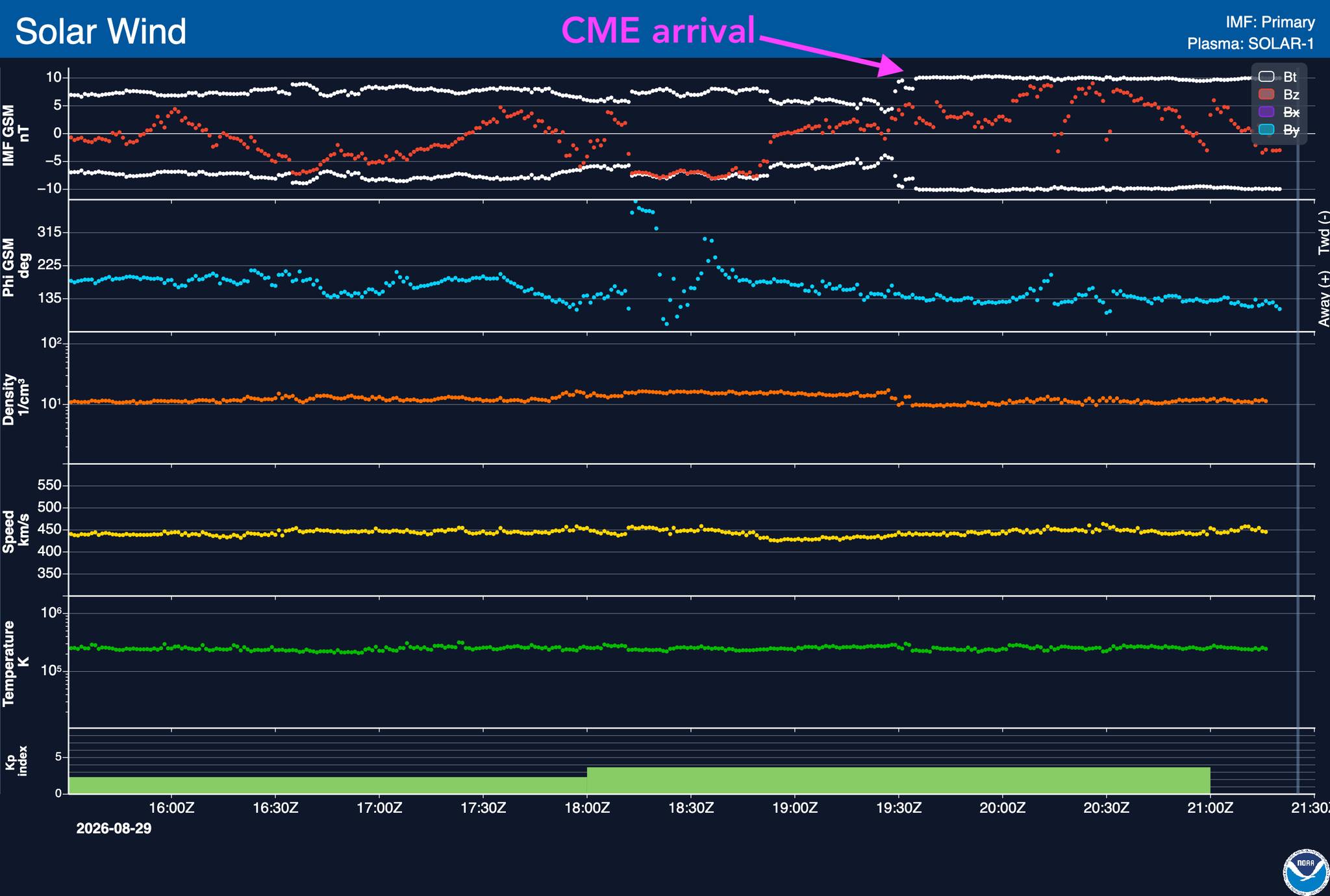
Task: Click the 'Speed km/s' axis title
Action: 16,532
